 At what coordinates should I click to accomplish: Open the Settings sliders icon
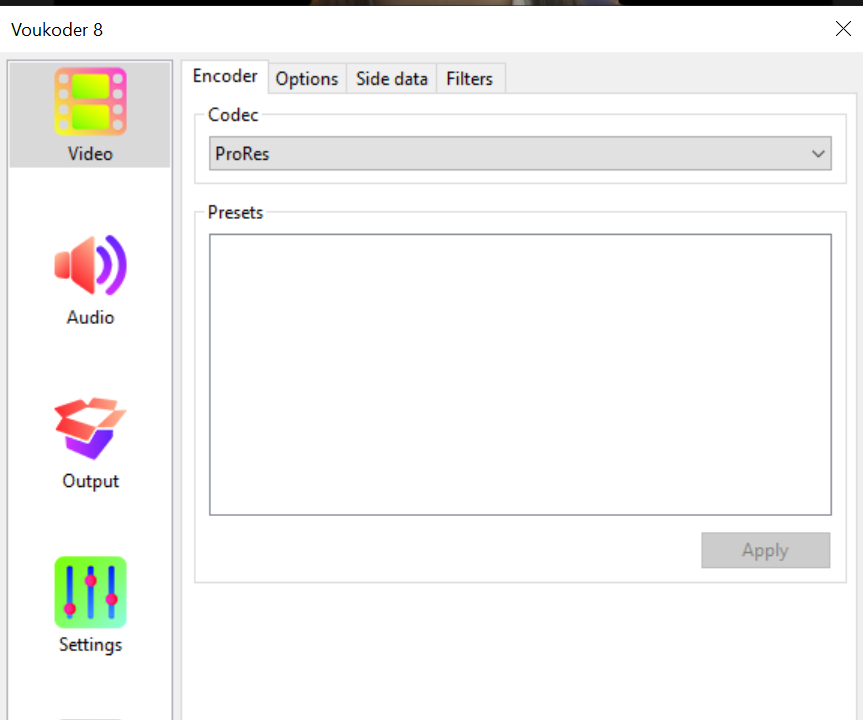click(x=90, y=592)
